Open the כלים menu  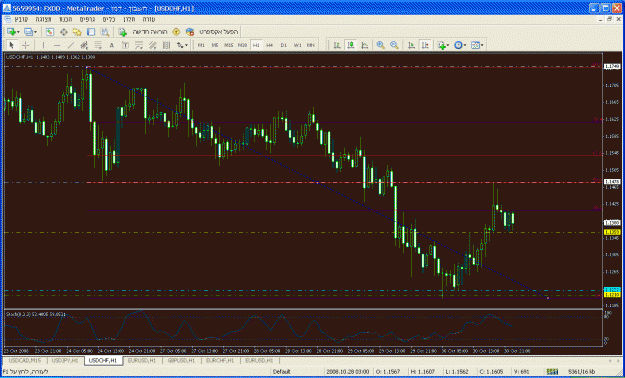[x=109, y=19]
